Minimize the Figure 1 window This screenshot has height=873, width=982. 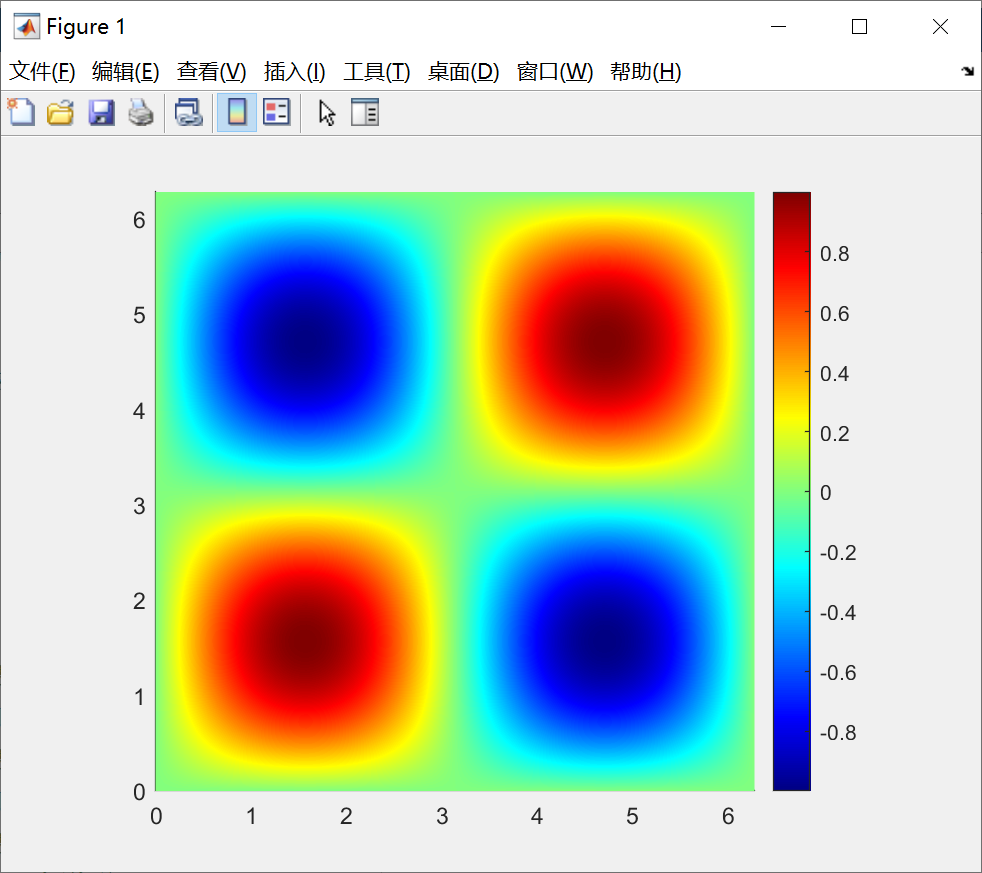tap(778, 26)
